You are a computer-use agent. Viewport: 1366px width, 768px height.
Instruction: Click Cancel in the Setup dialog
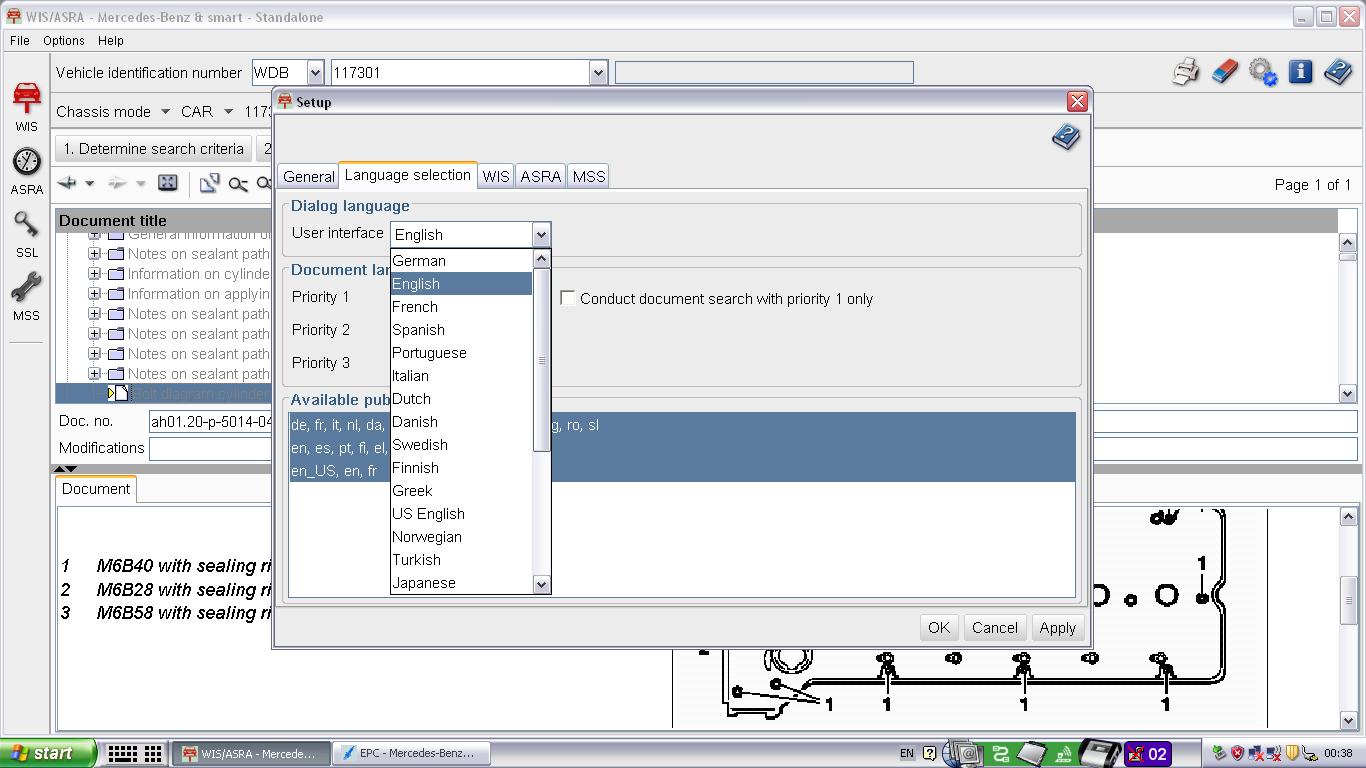point(994,627)
